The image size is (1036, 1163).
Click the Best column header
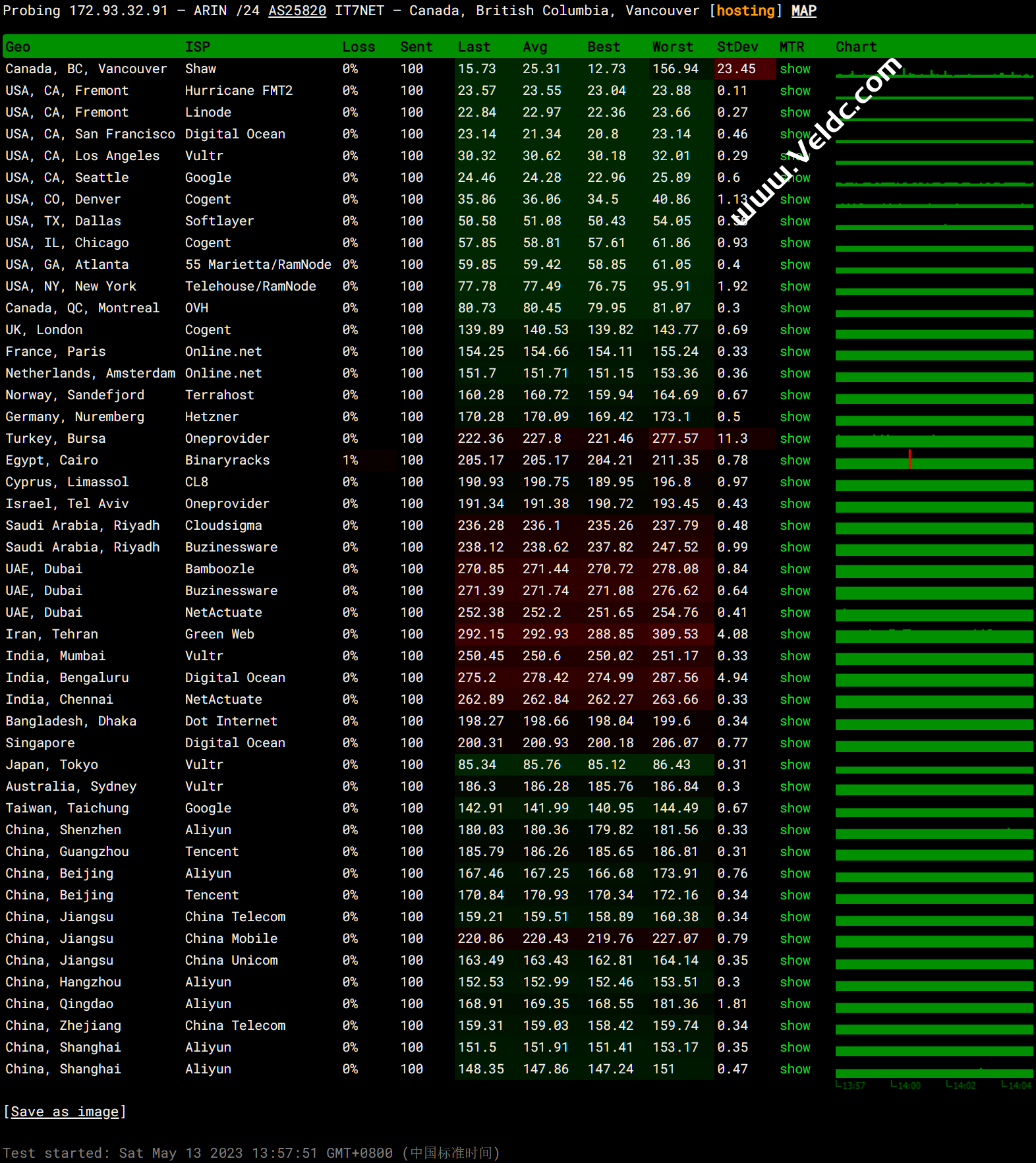[604, 47]
